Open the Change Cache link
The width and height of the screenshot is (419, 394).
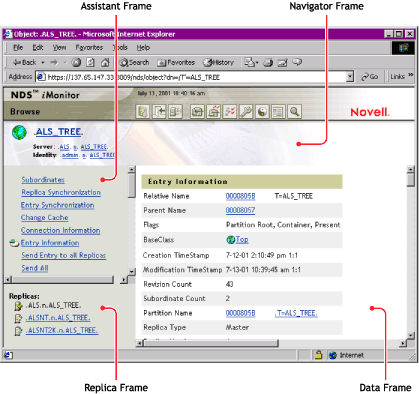coord(45,218)
